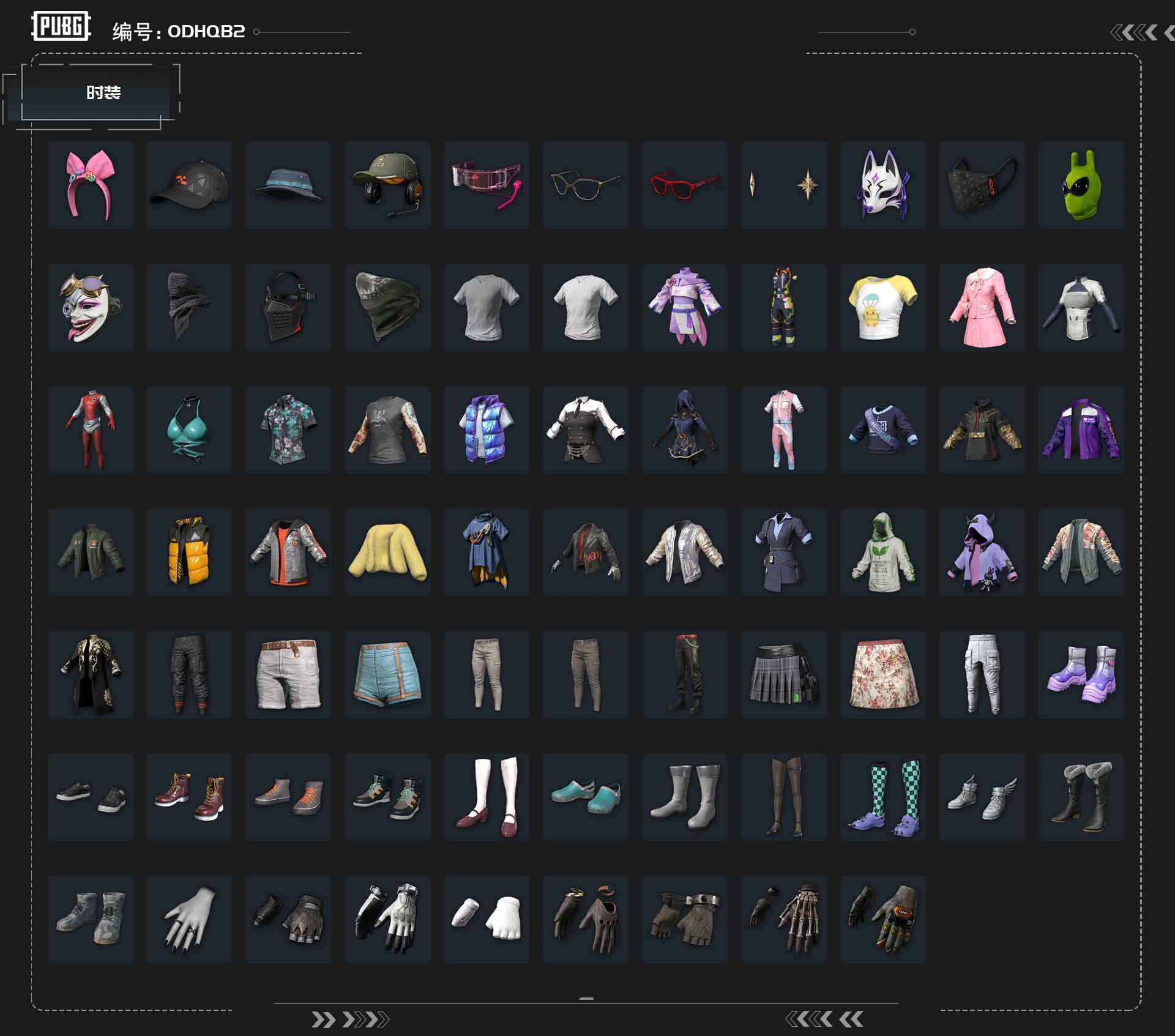Select the holographic blue puffer vest
1175x1036 pixels.
(x=487, y=430)
